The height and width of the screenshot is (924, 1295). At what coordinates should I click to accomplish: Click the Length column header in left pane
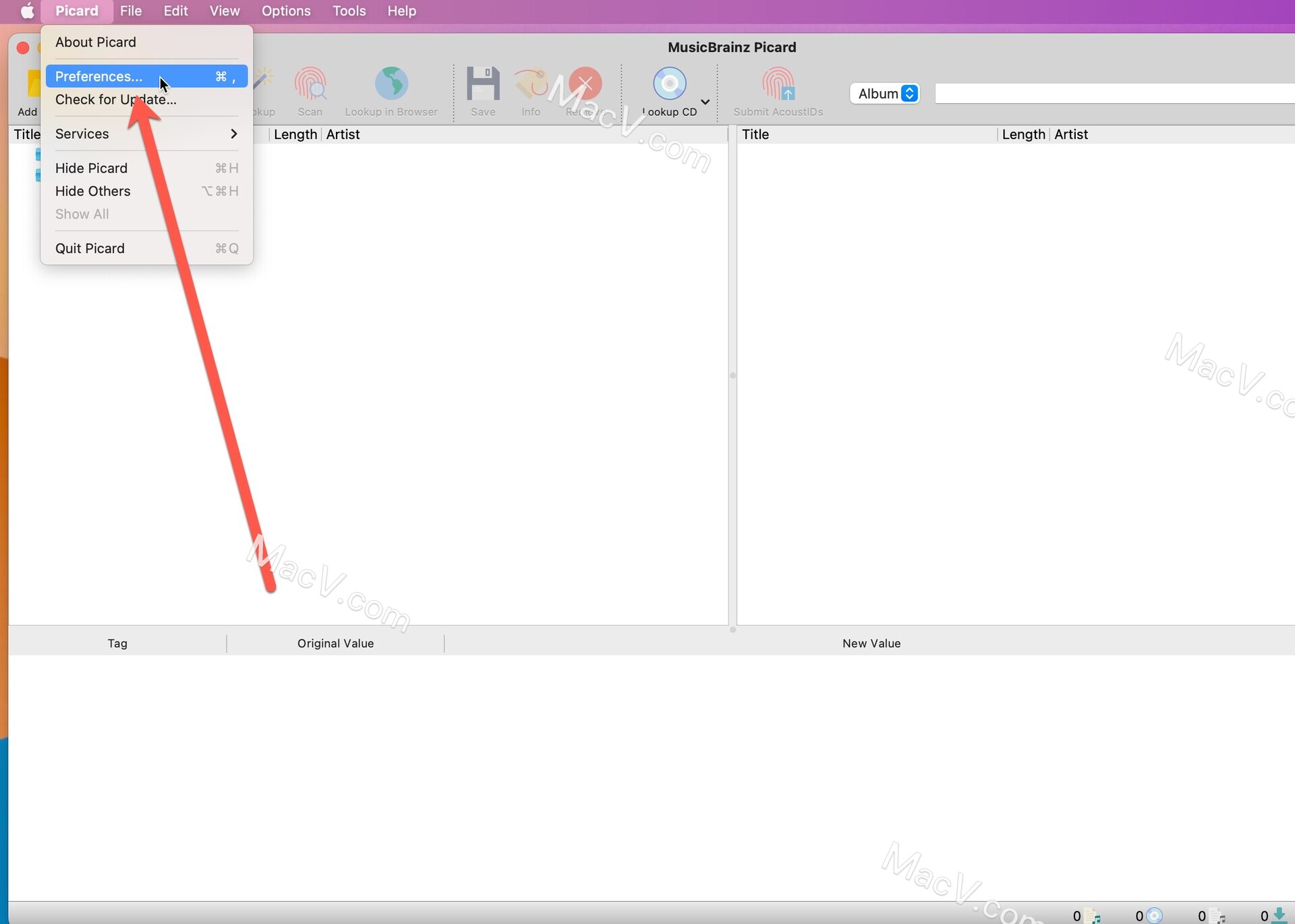click(295, 134)
